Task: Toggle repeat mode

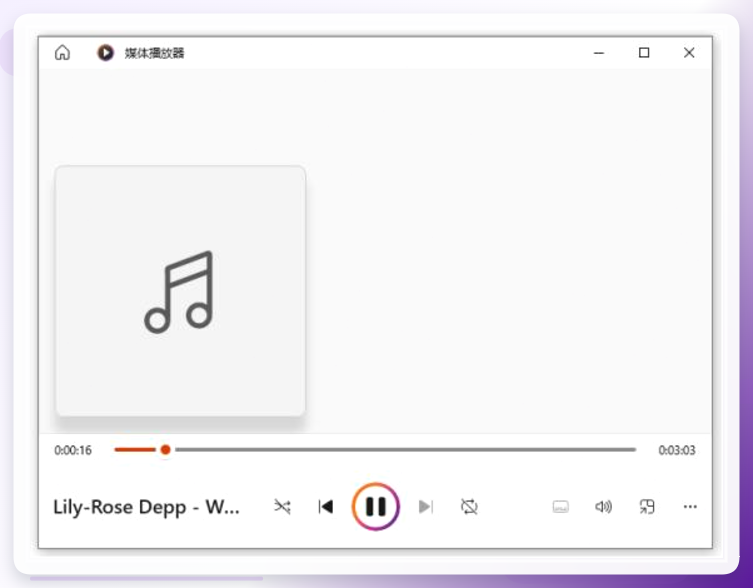Action: pos(469,506)
